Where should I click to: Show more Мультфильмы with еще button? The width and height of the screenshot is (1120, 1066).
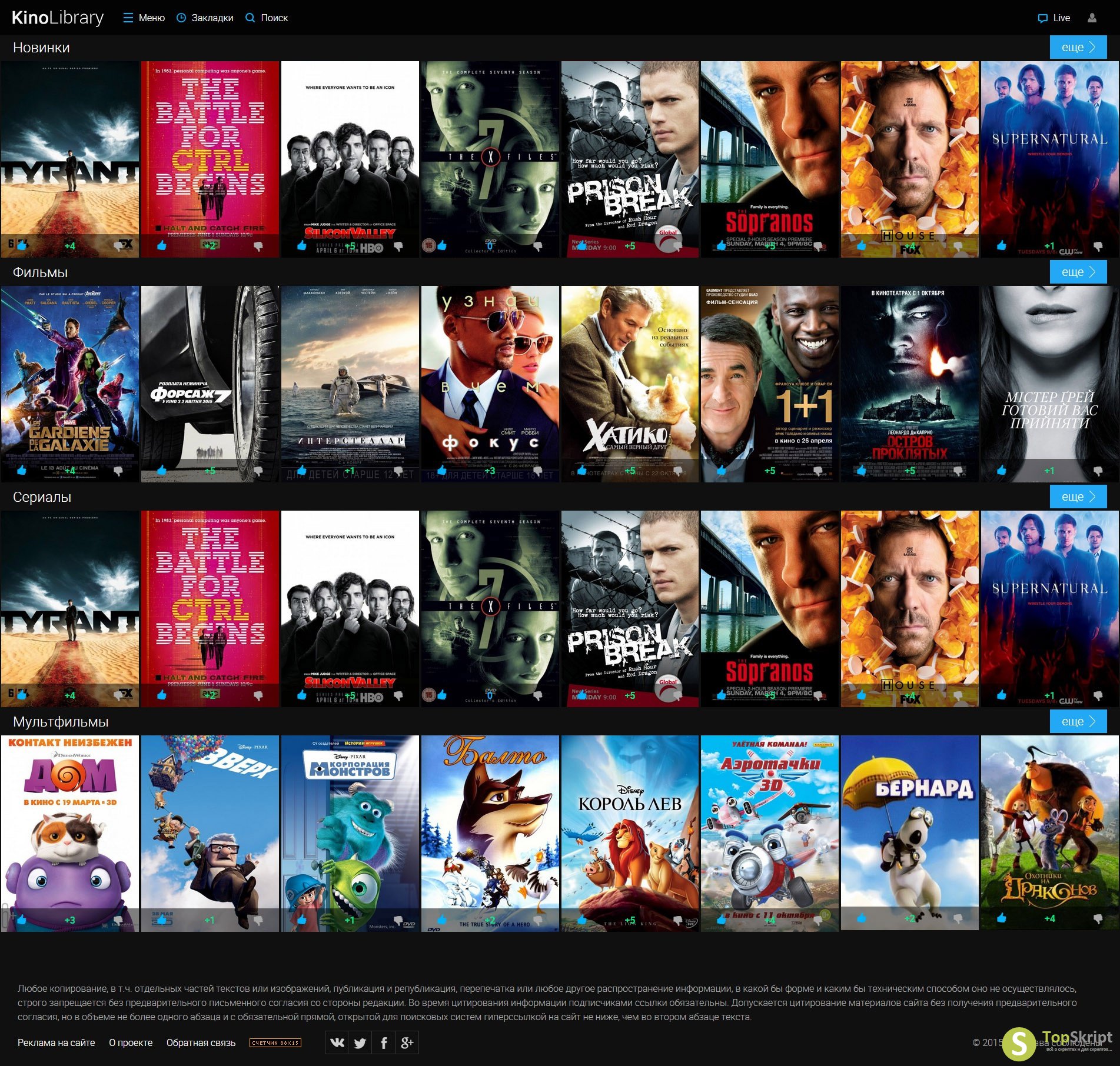[1078, 721]
